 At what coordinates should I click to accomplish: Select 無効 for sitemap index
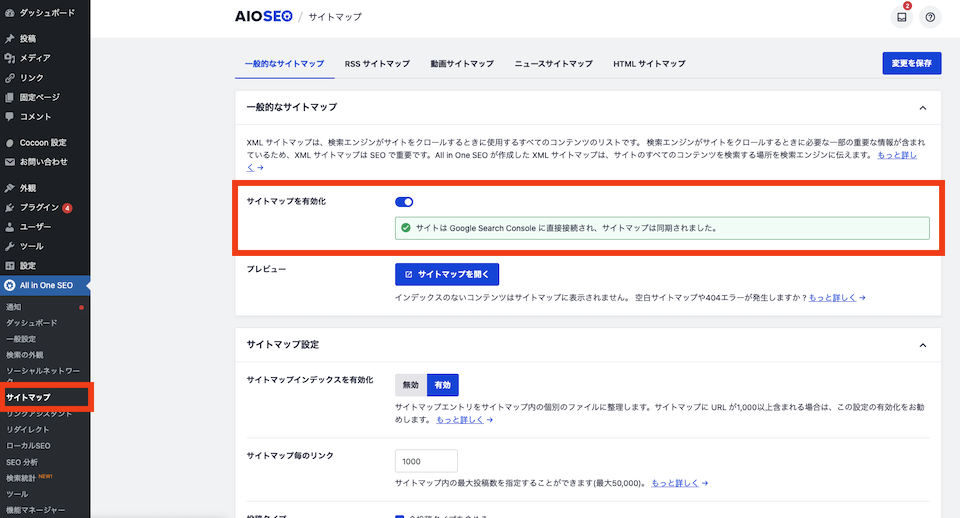tap(411, 385)
